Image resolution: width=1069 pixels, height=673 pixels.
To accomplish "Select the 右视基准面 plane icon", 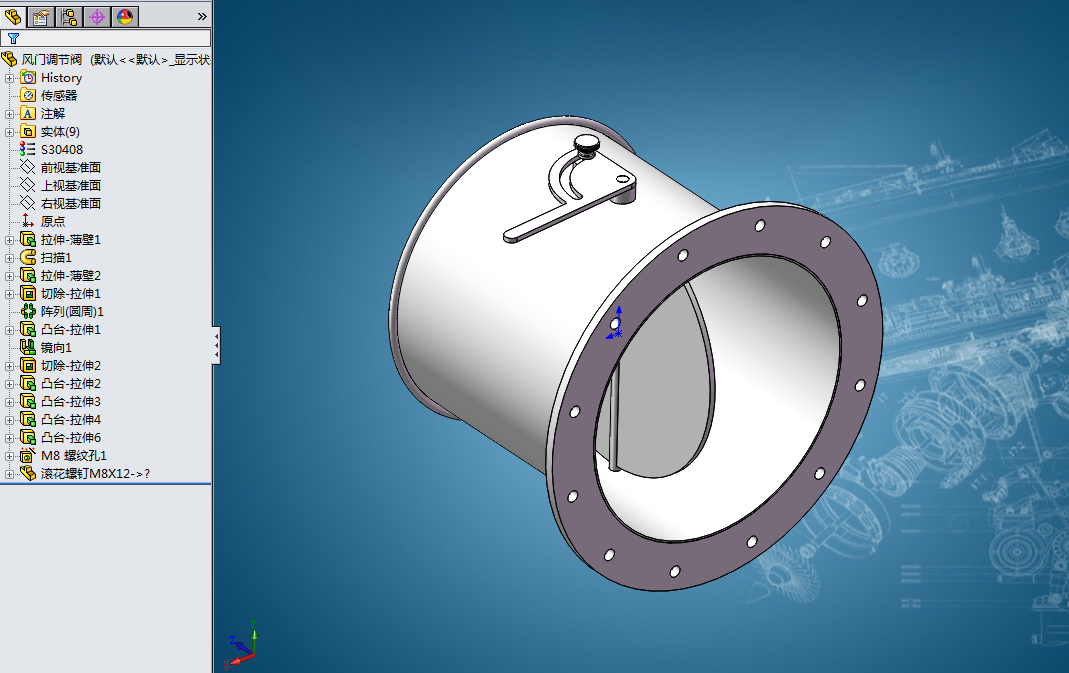I will pyautogui.click(x=28, y=203).
